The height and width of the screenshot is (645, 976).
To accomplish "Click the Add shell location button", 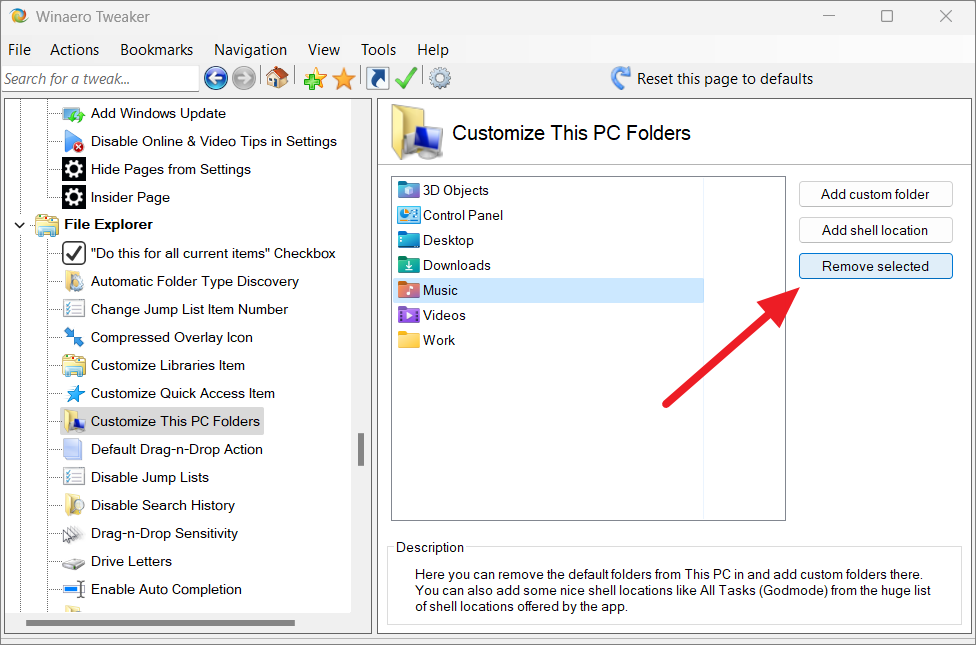I will pyautogui.click(x=875, y=230).
